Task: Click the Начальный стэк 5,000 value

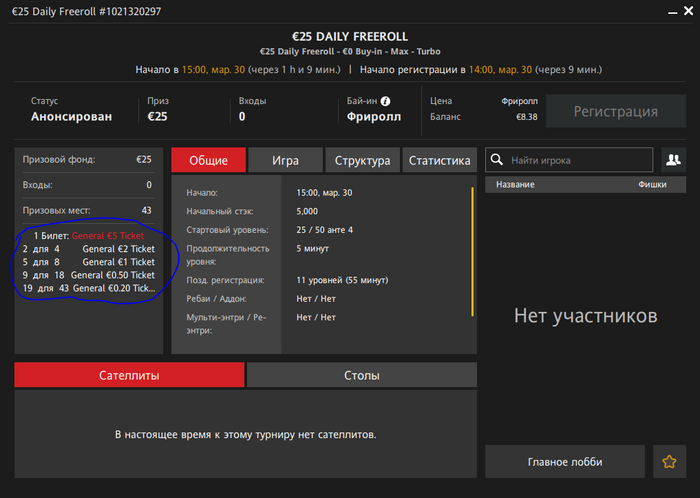Action: click(307, 211)
